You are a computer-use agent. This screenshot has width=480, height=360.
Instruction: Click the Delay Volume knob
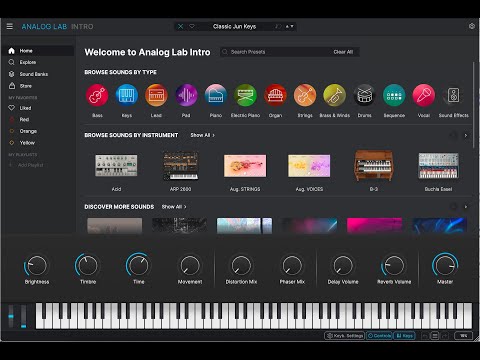pos(343,266)
